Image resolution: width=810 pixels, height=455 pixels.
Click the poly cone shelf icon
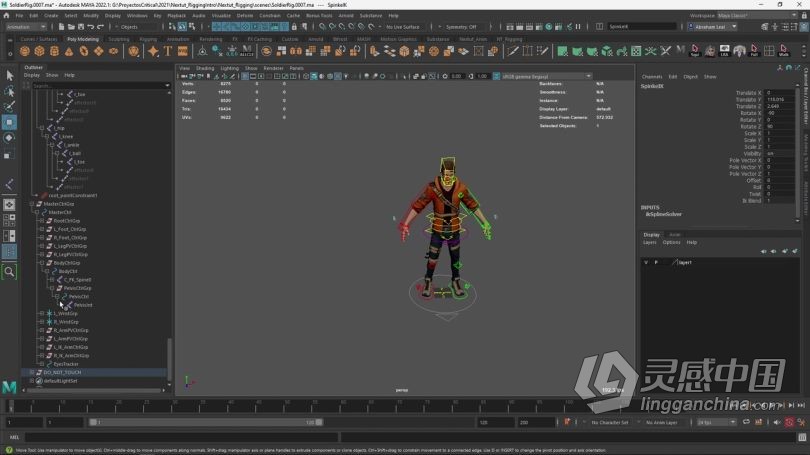pyautogui.click(x=69, y=51)
